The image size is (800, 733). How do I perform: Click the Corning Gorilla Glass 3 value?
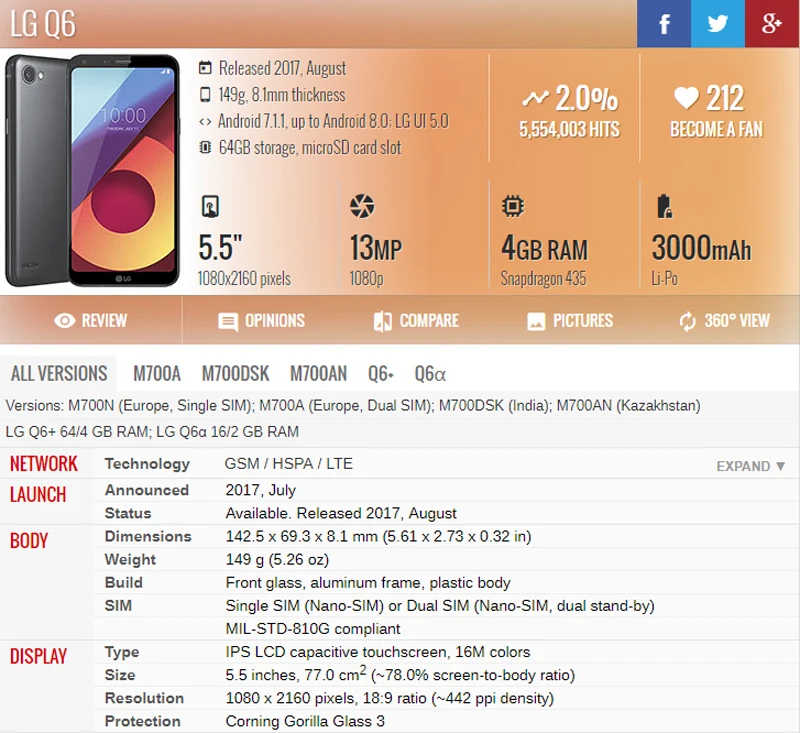(305, 721)
